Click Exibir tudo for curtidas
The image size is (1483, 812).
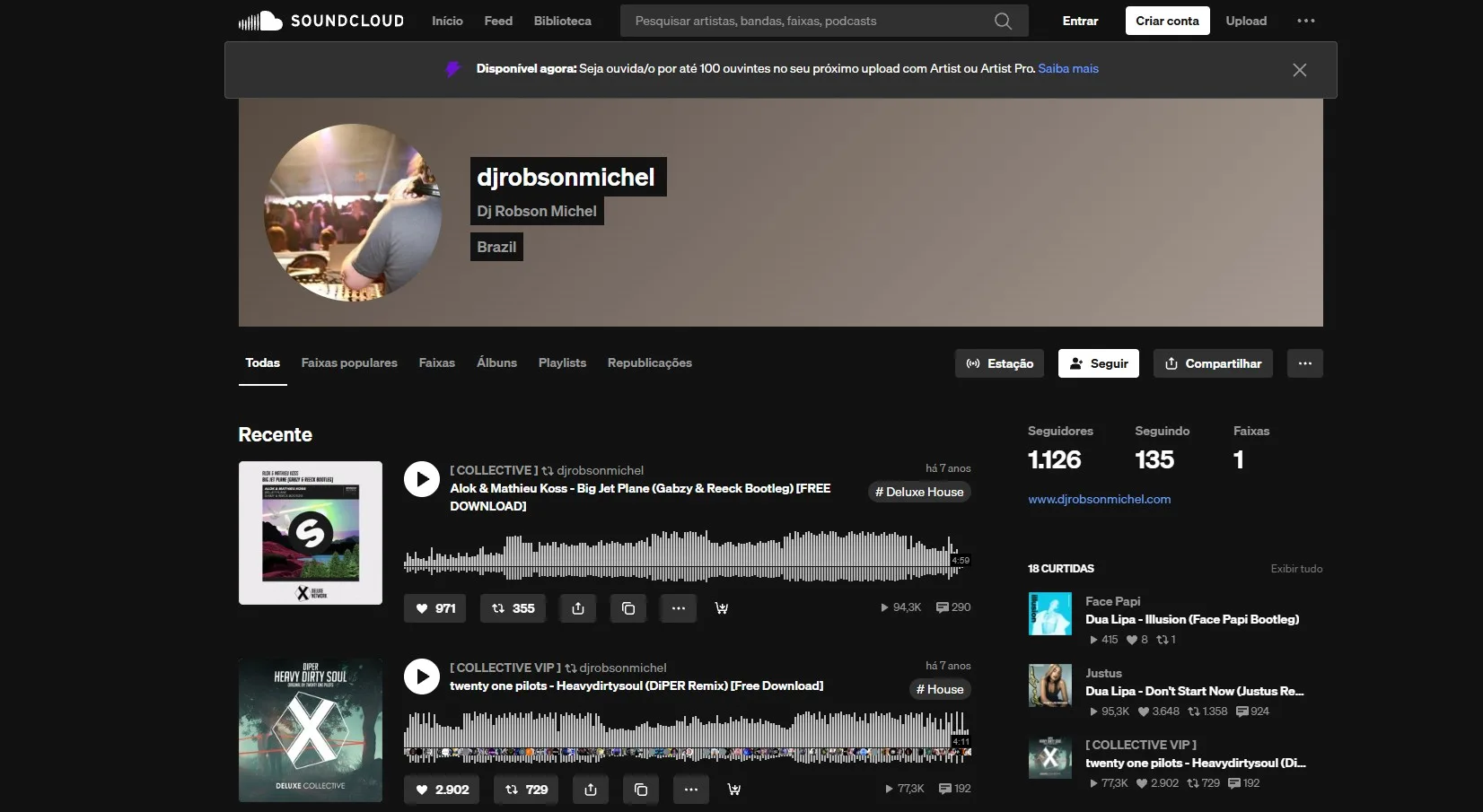click(x=1296, y=569)
